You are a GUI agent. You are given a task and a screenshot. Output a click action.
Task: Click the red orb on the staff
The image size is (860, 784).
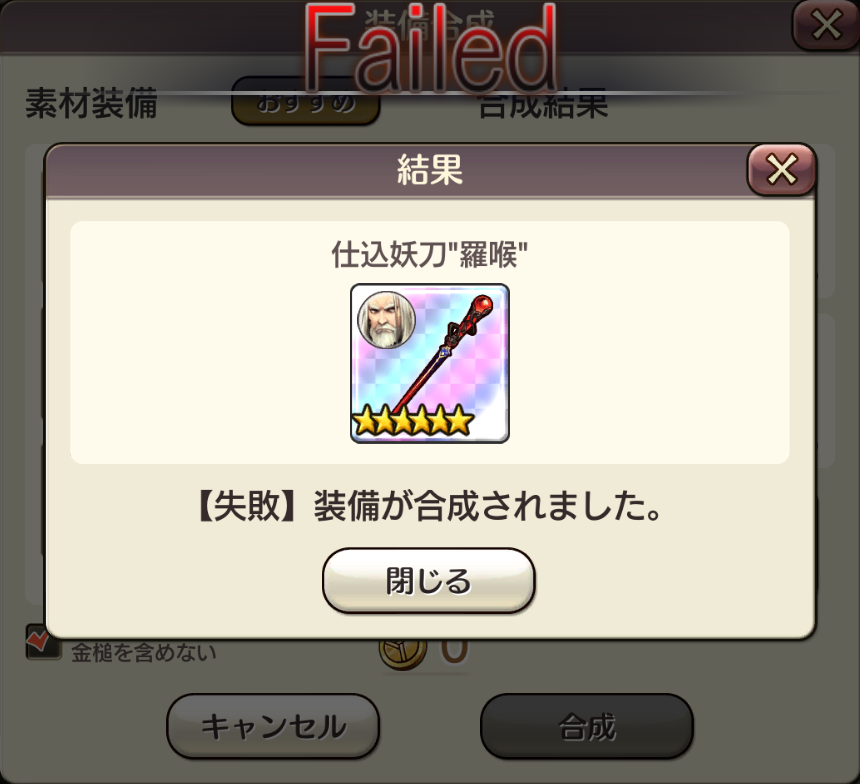click(x=483, y=304)
